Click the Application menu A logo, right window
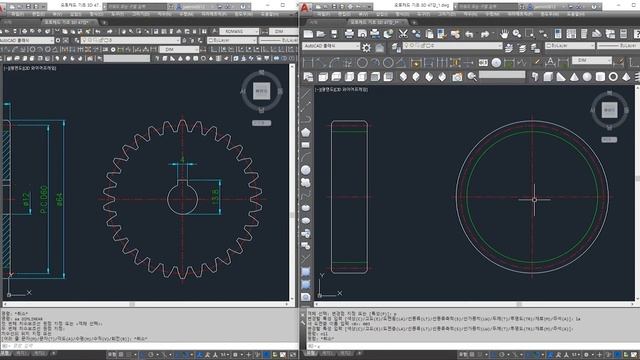This screenshot has height=360, width=640. pos(305,7)
